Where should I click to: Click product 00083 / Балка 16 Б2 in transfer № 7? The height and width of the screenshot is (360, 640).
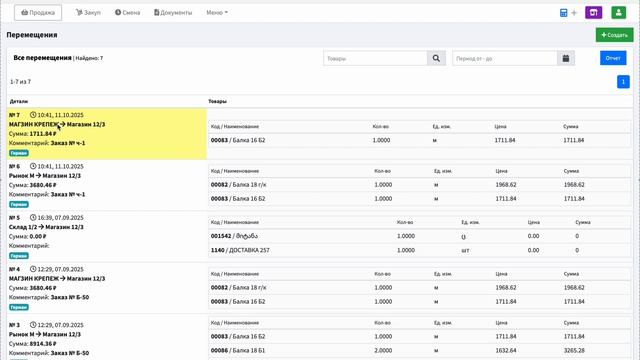238,140
